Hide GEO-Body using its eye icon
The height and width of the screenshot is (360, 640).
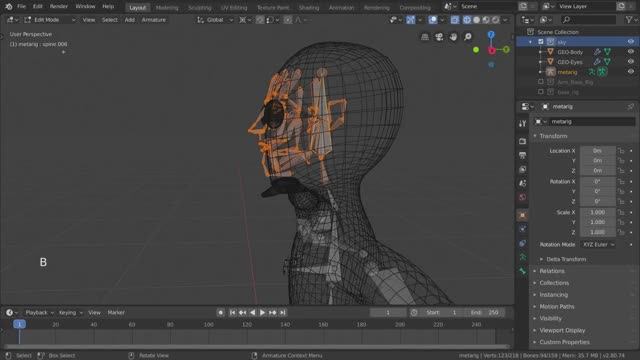pos(631,52)
